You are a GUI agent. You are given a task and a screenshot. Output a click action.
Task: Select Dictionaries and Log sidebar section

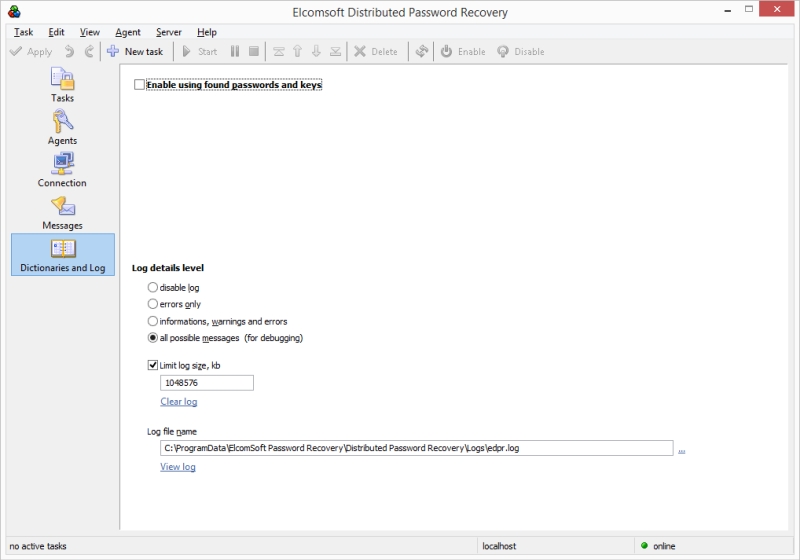click(63, 254)
